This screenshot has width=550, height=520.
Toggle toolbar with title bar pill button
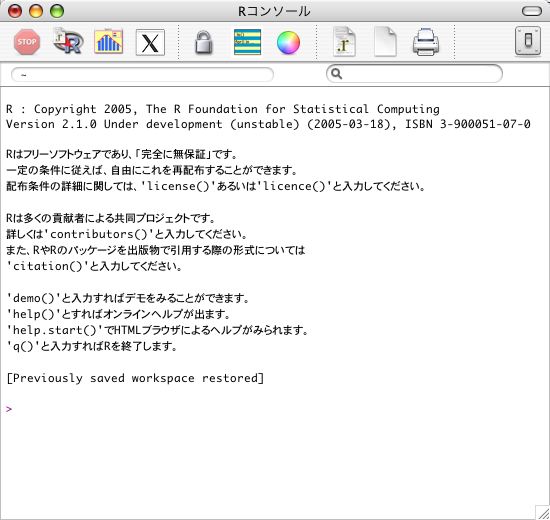(532, 11)
